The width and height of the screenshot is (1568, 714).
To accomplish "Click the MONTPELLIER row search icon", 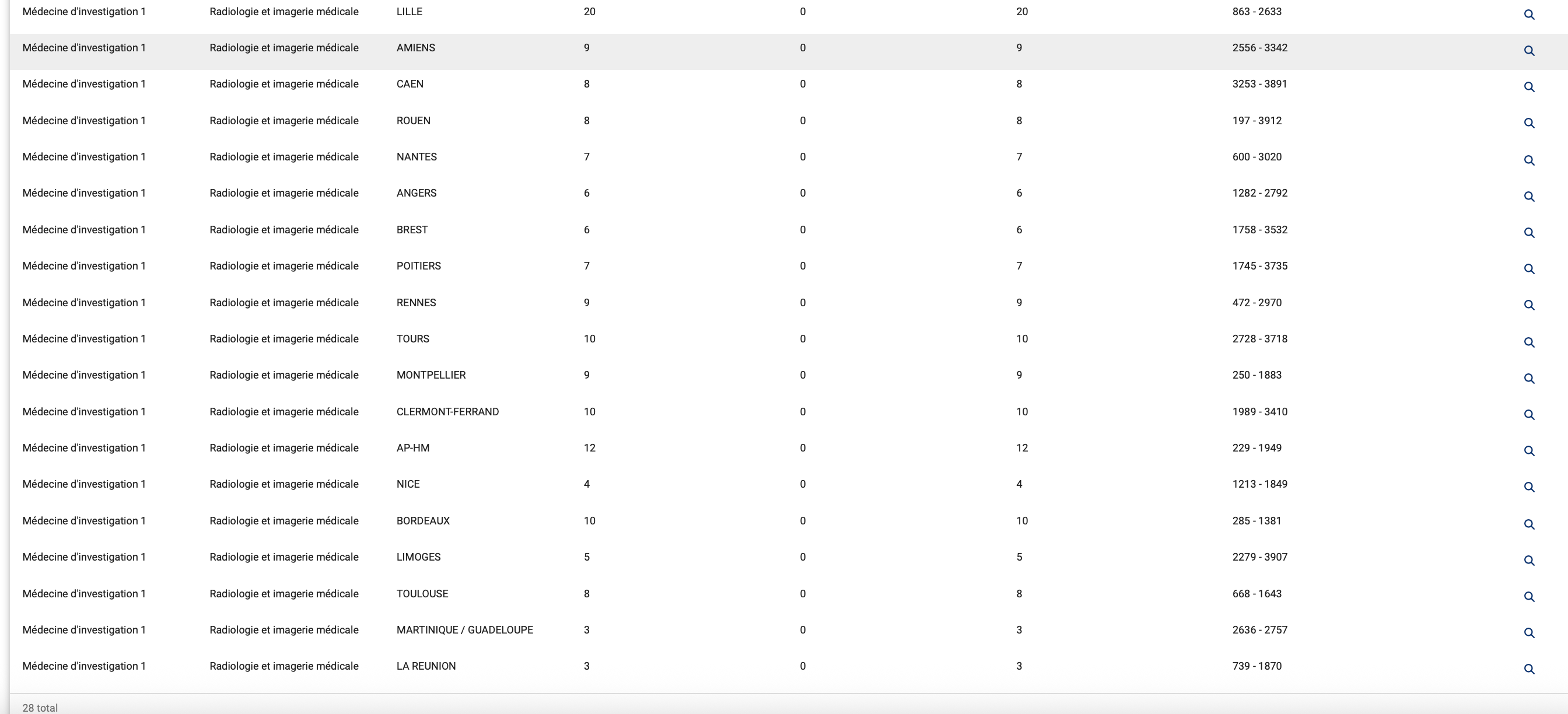I will [1528, 379].
